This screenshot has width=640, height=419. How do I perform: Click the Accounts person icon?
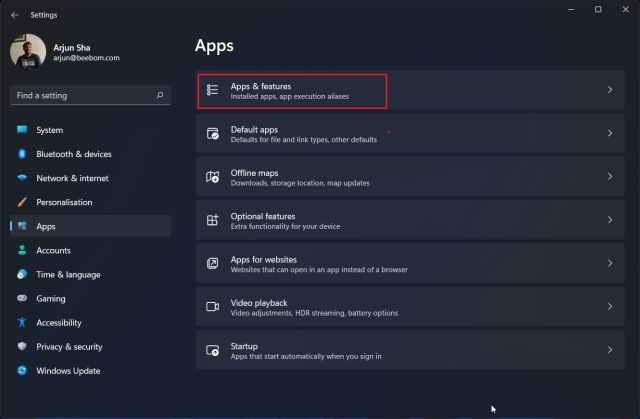22,250
